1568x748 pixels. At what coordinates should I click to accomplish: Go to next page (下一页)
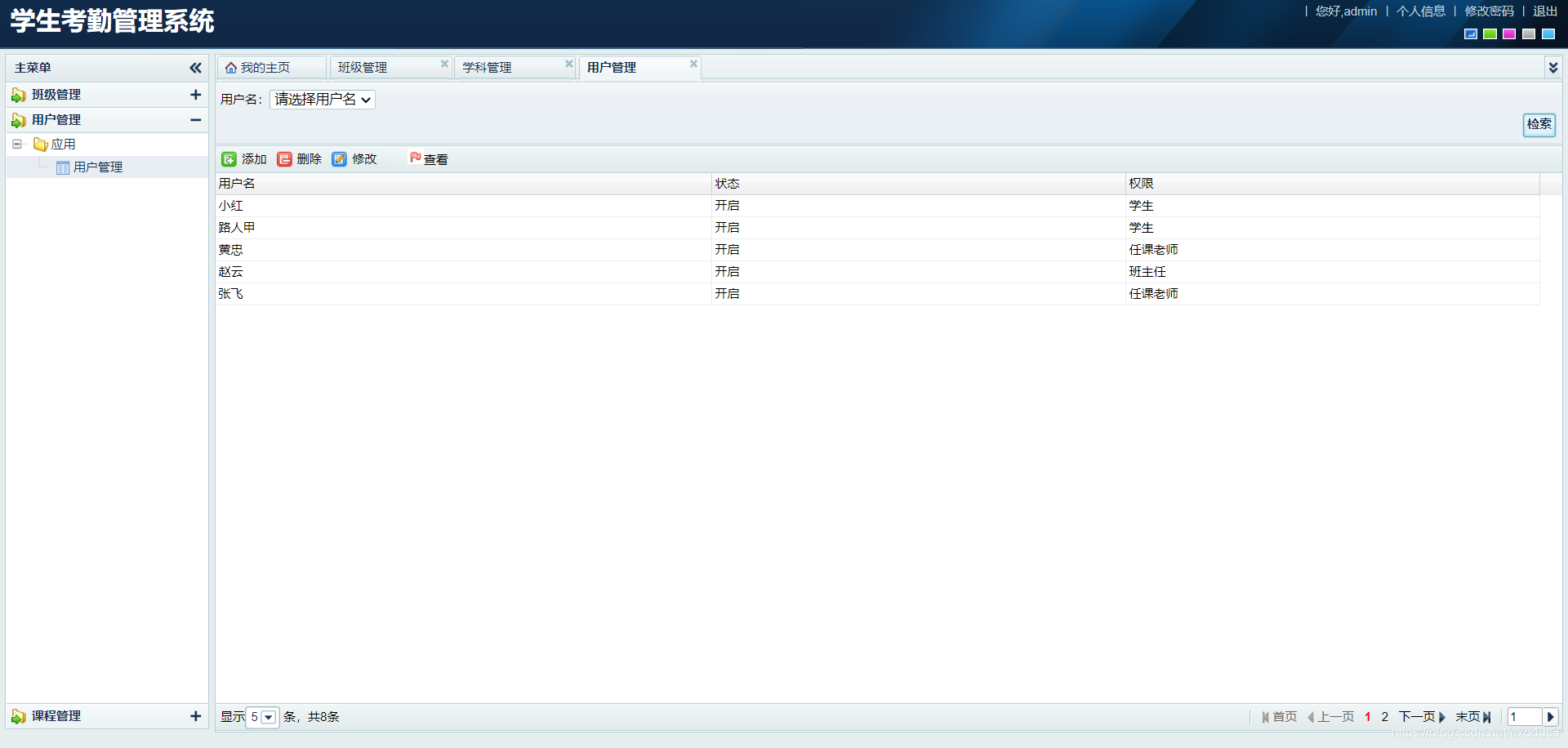click(x=1422, y=717)
